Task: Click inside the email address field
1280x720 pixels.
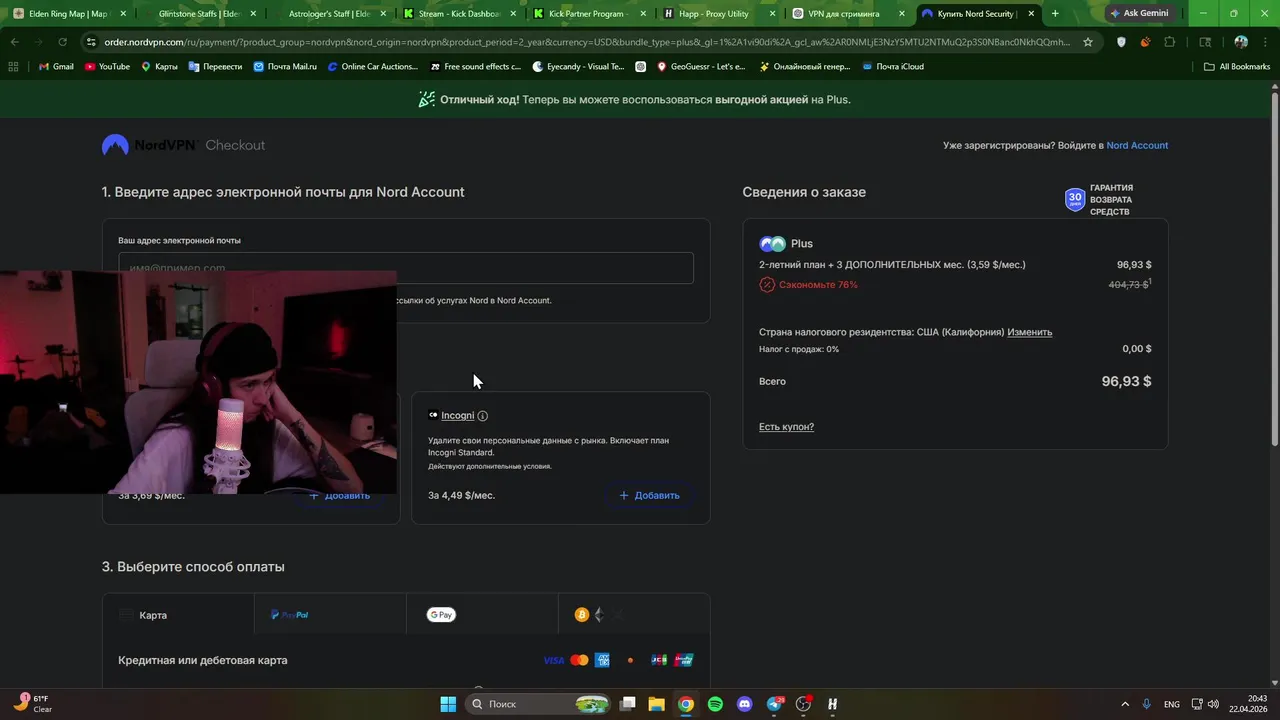Action: 406,268
